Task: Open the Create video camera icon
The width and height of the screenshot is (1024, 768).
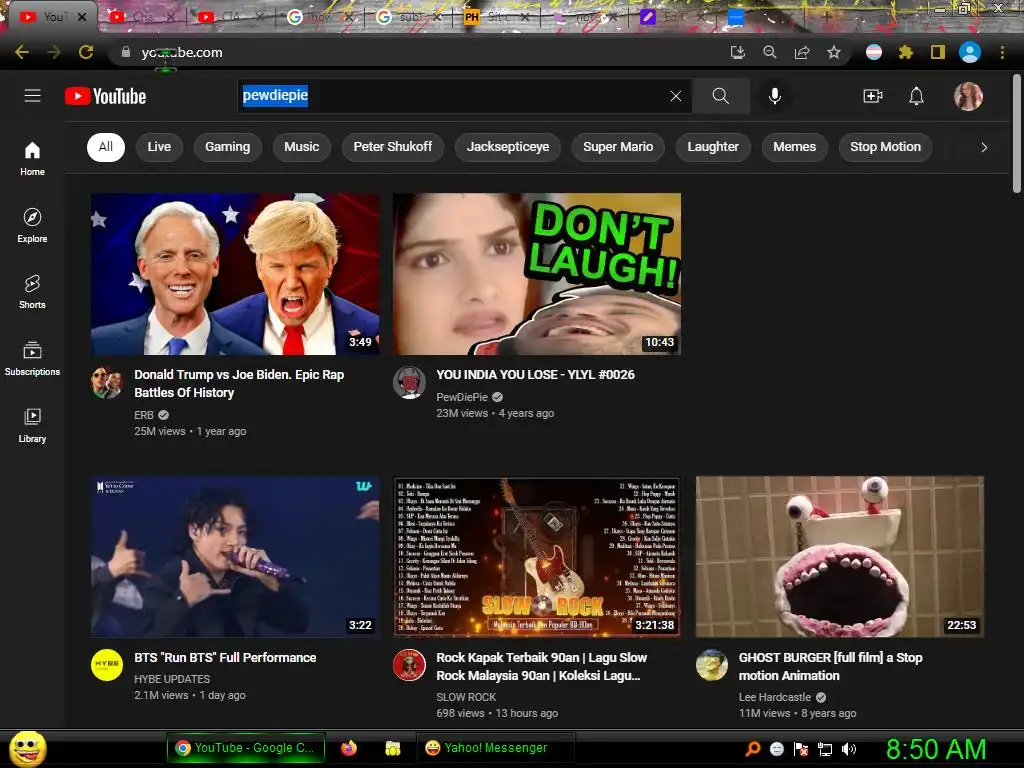Action: (x=872, y=96)
